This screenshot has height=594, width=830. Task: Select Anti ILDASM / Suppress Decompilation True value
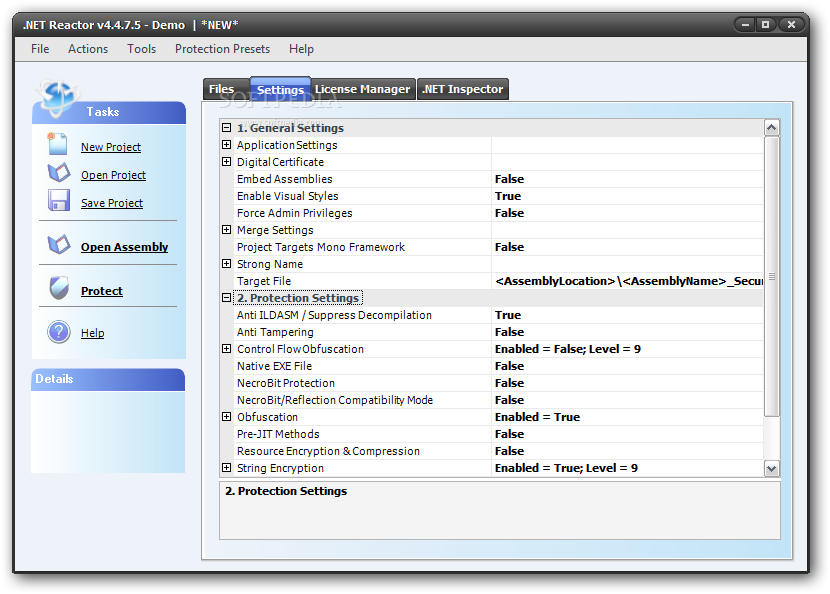[628, 315]
